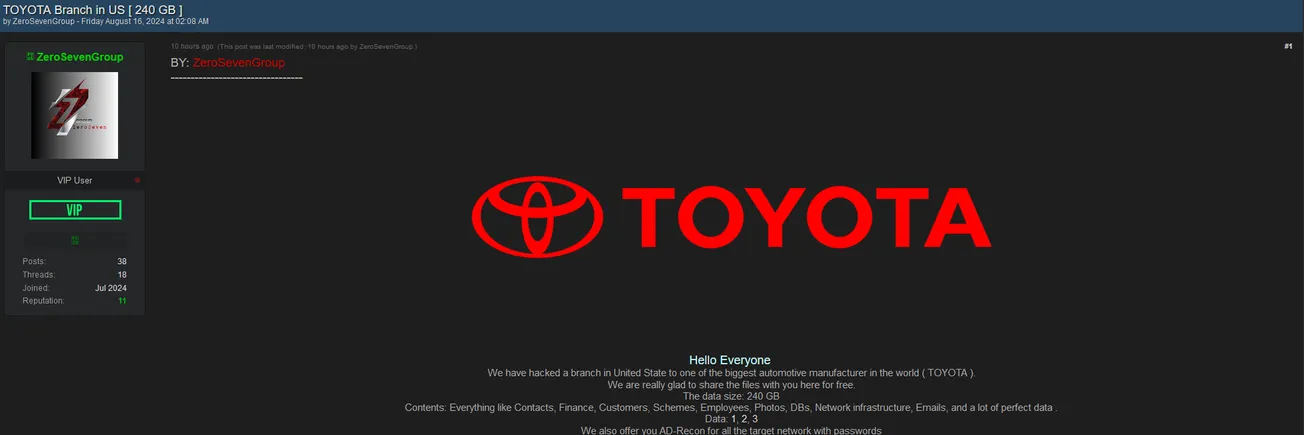Click the red ZeroSevenGroup name after BY:
The image size is (1304, 435).
239,63
